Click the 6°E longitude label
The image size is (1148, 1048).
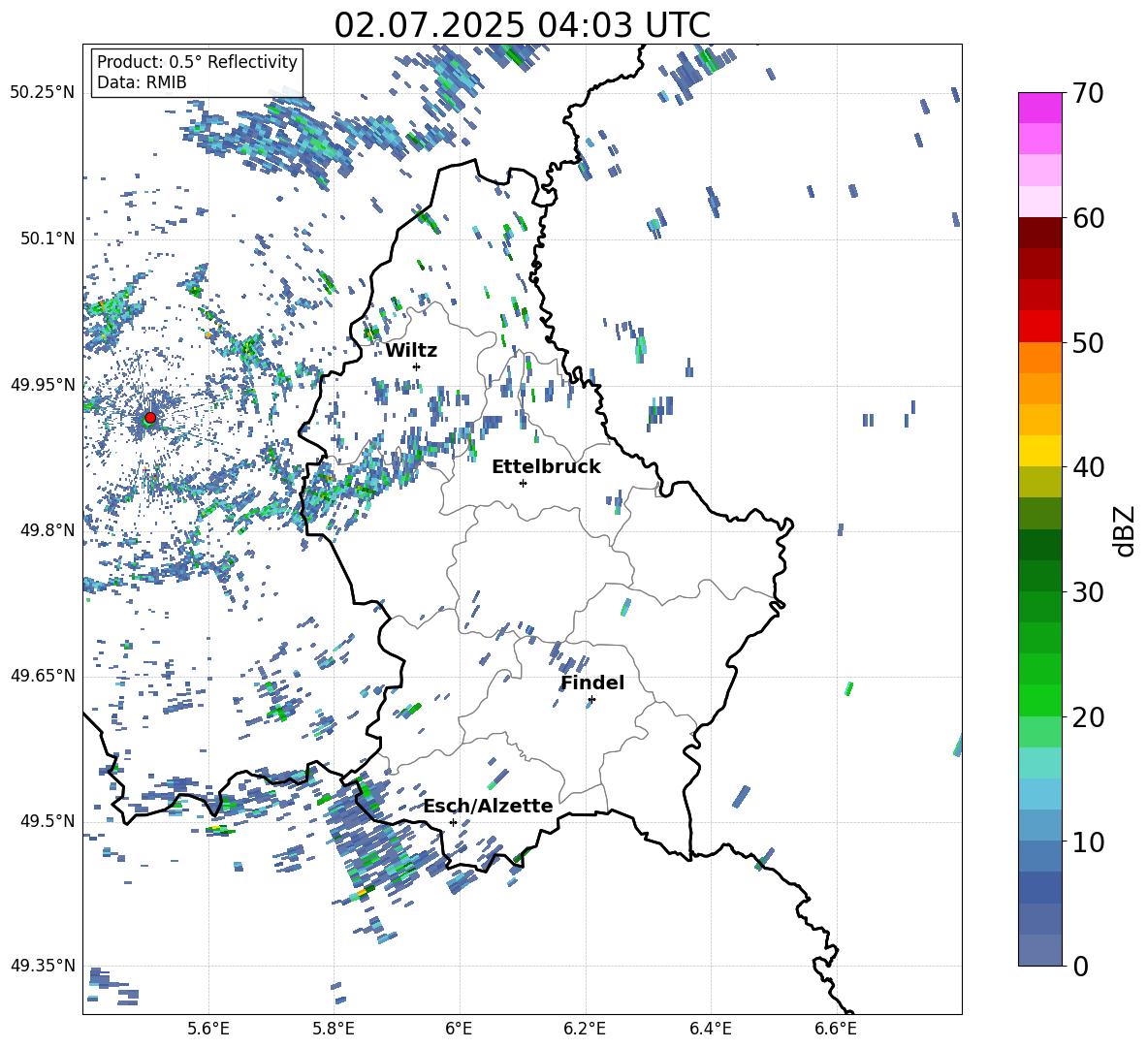coord(459,1029)
